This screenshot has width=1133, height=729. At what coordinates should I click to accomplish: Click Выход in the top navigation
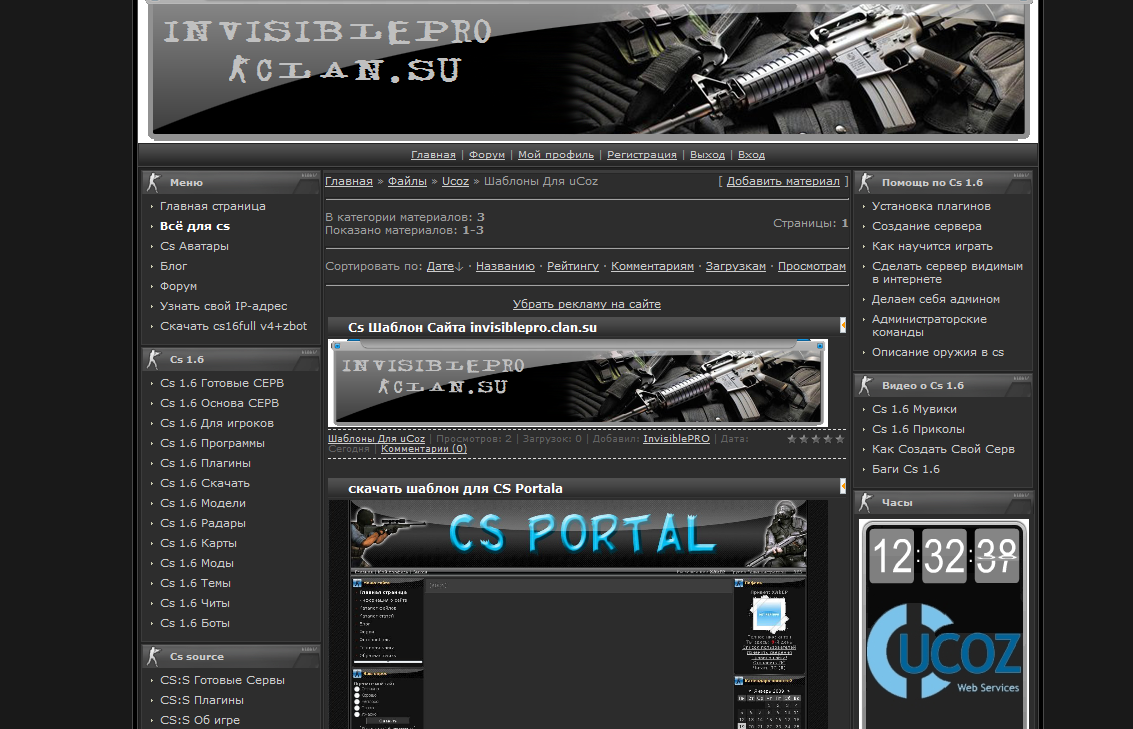707,155
